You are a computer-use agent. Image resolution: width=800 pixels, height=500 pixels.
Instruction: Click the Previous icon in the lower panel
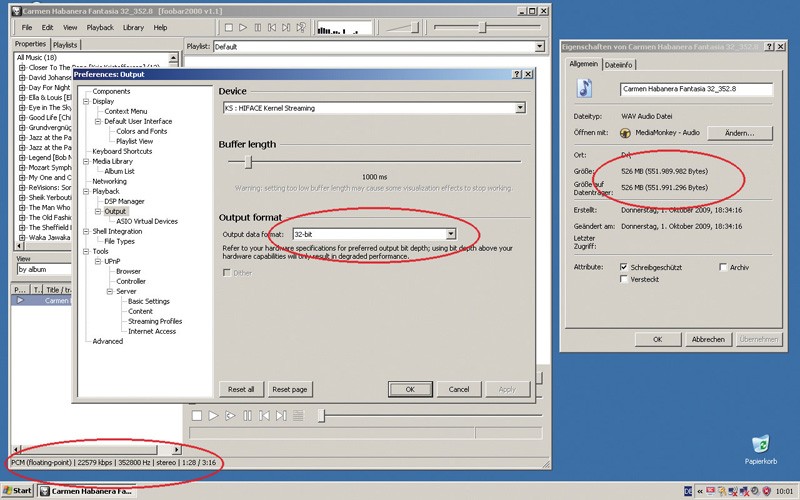tap(264, 416)
